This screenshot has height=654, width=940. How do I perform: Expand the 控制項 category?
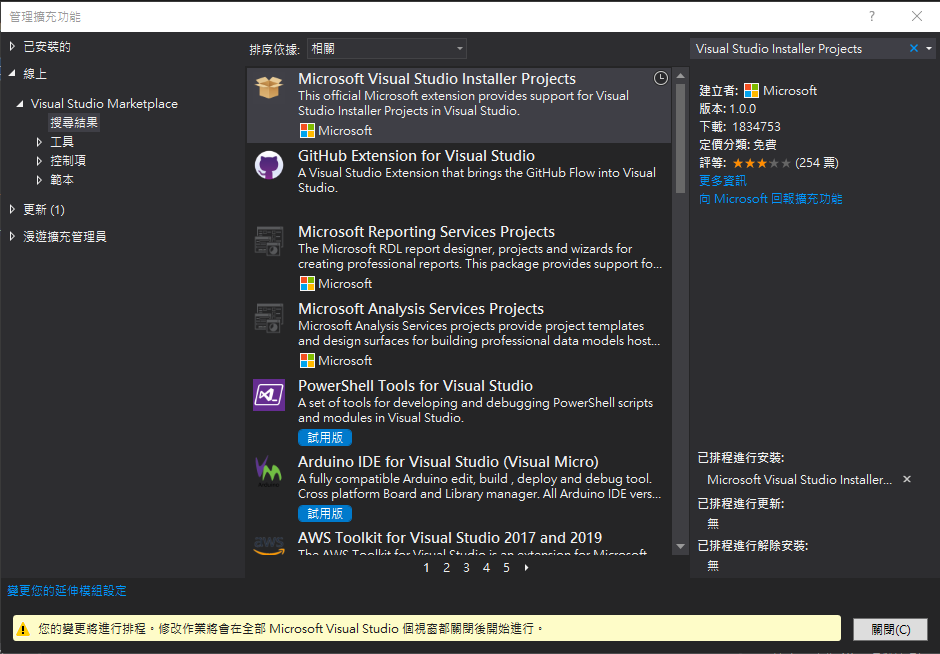(x=39, y=161)
